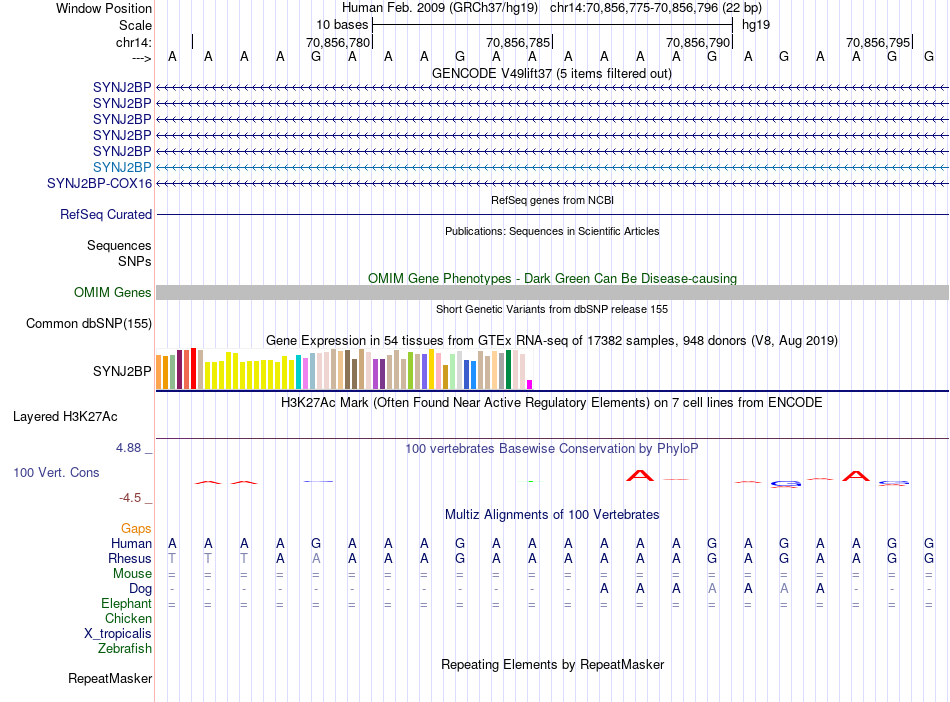The height and width of the screenshot is (702, 950).
Task: Click 'Short Genetic Variants from dbSNP release 155' title
Action: click(x=552, y=309)
